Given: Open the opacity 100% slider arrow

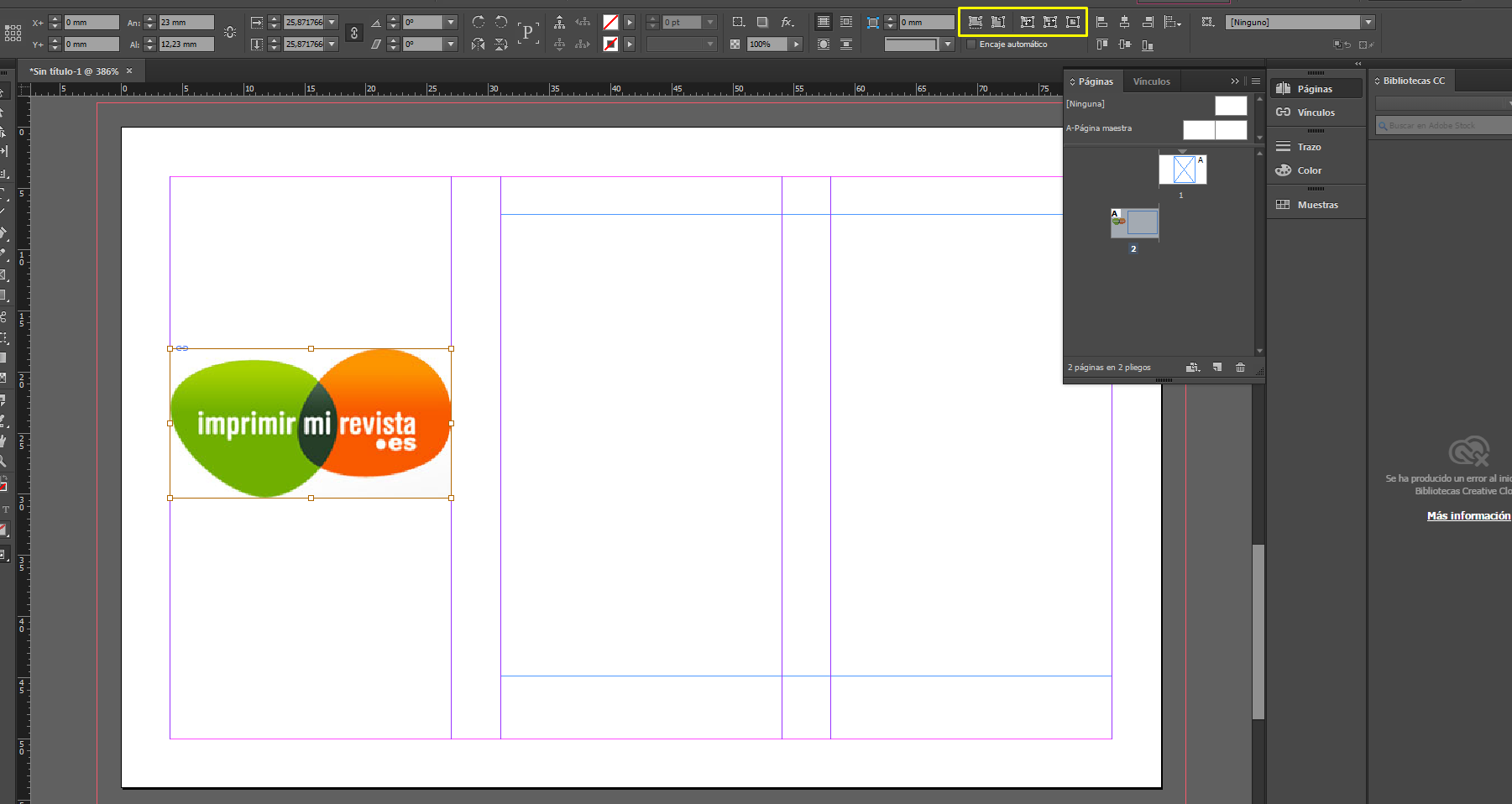Looking at the screenshot, I should click(797, 44).
